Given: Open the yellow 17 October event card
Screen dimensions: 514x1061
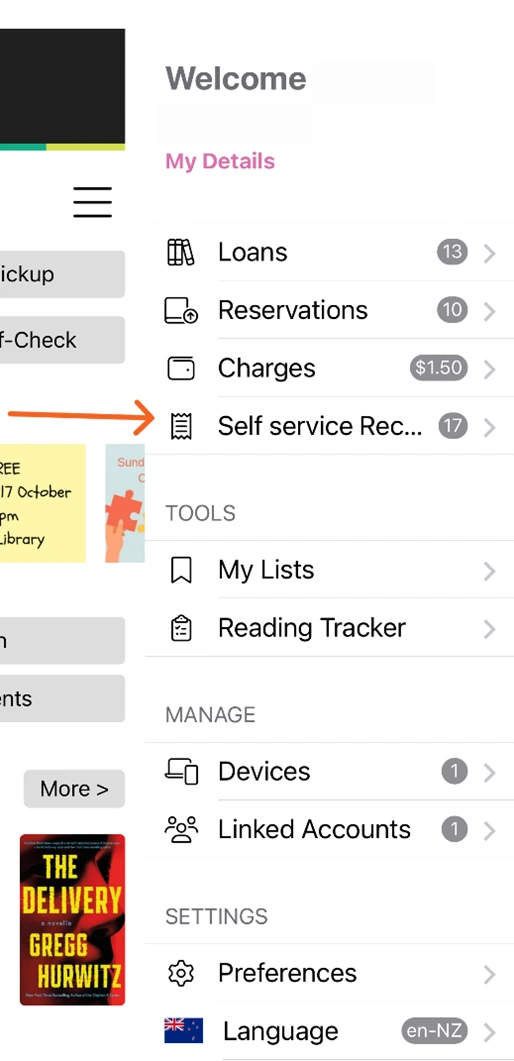Looking at the screenshot, I should point(43,503).
